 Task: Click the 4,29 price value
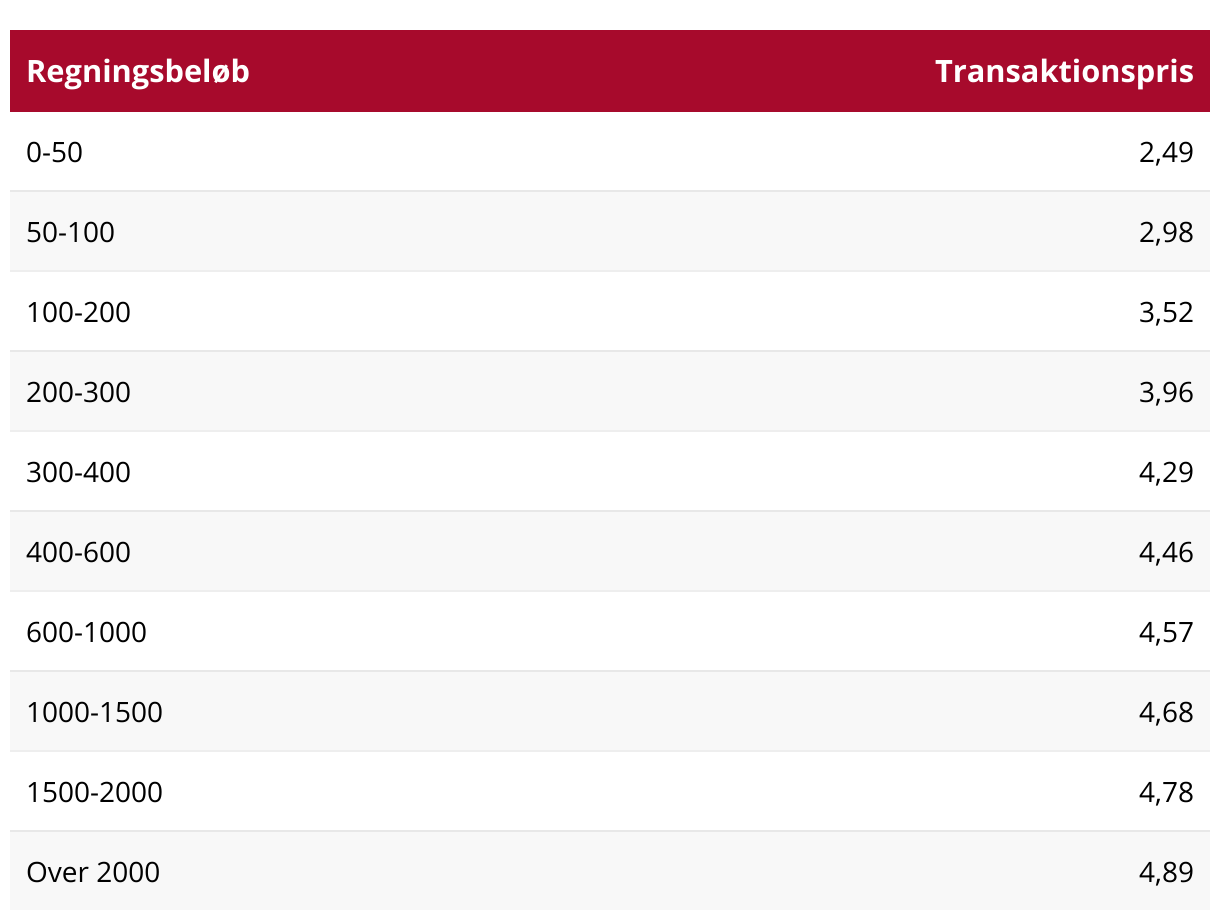point(1166,472)
